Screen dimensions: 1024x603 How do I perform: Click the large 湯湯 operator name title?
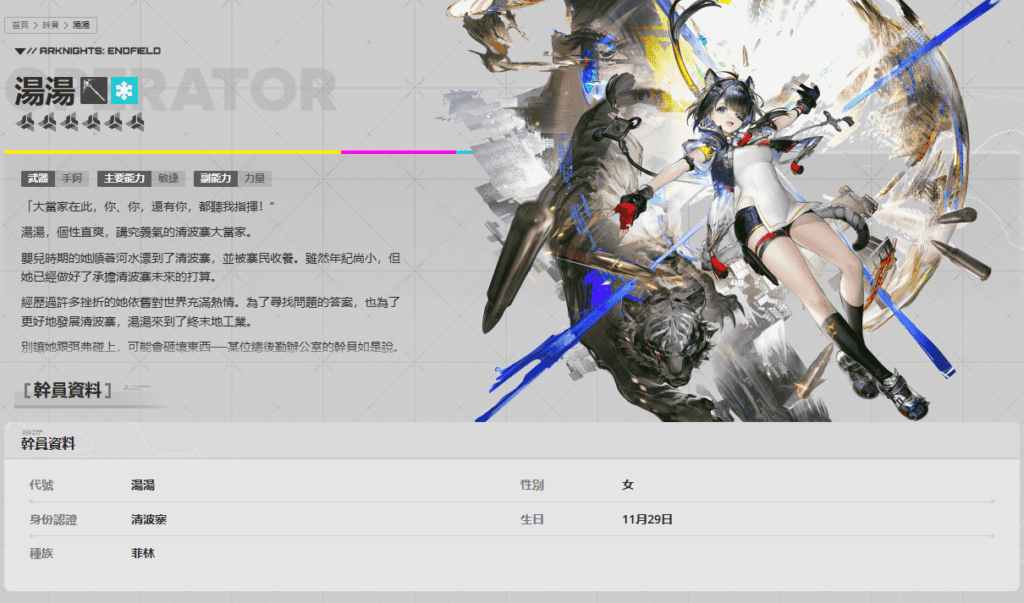[44, 91]
